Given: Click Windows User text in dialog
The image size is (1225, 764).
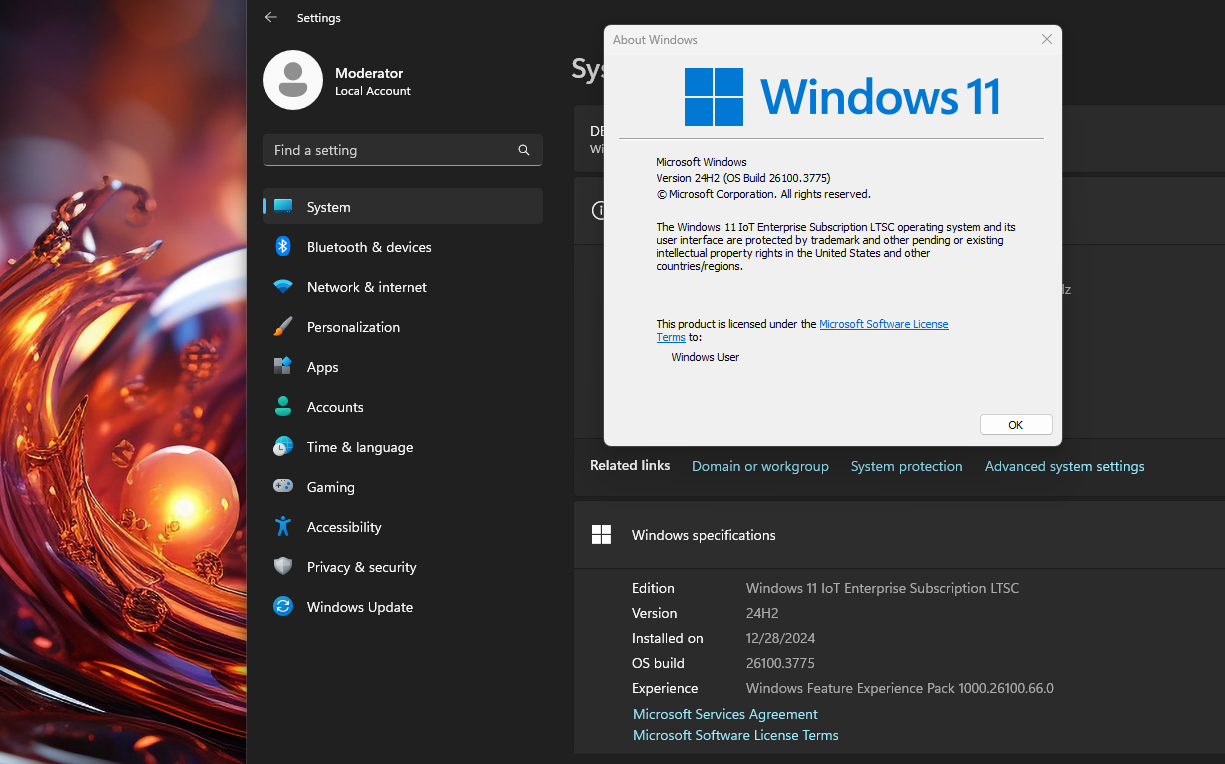Looking at the screenshot, I should pos(705,357).
